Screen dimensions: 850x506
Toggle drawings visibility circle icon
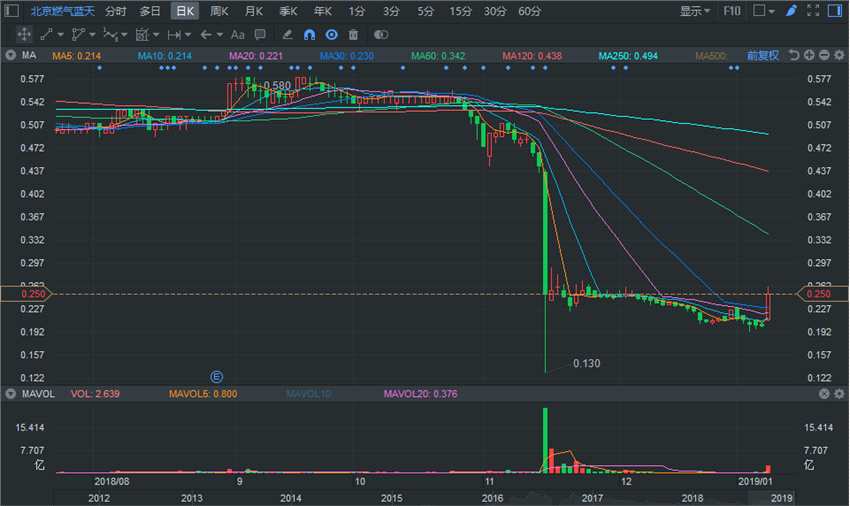tap(331, 35)
